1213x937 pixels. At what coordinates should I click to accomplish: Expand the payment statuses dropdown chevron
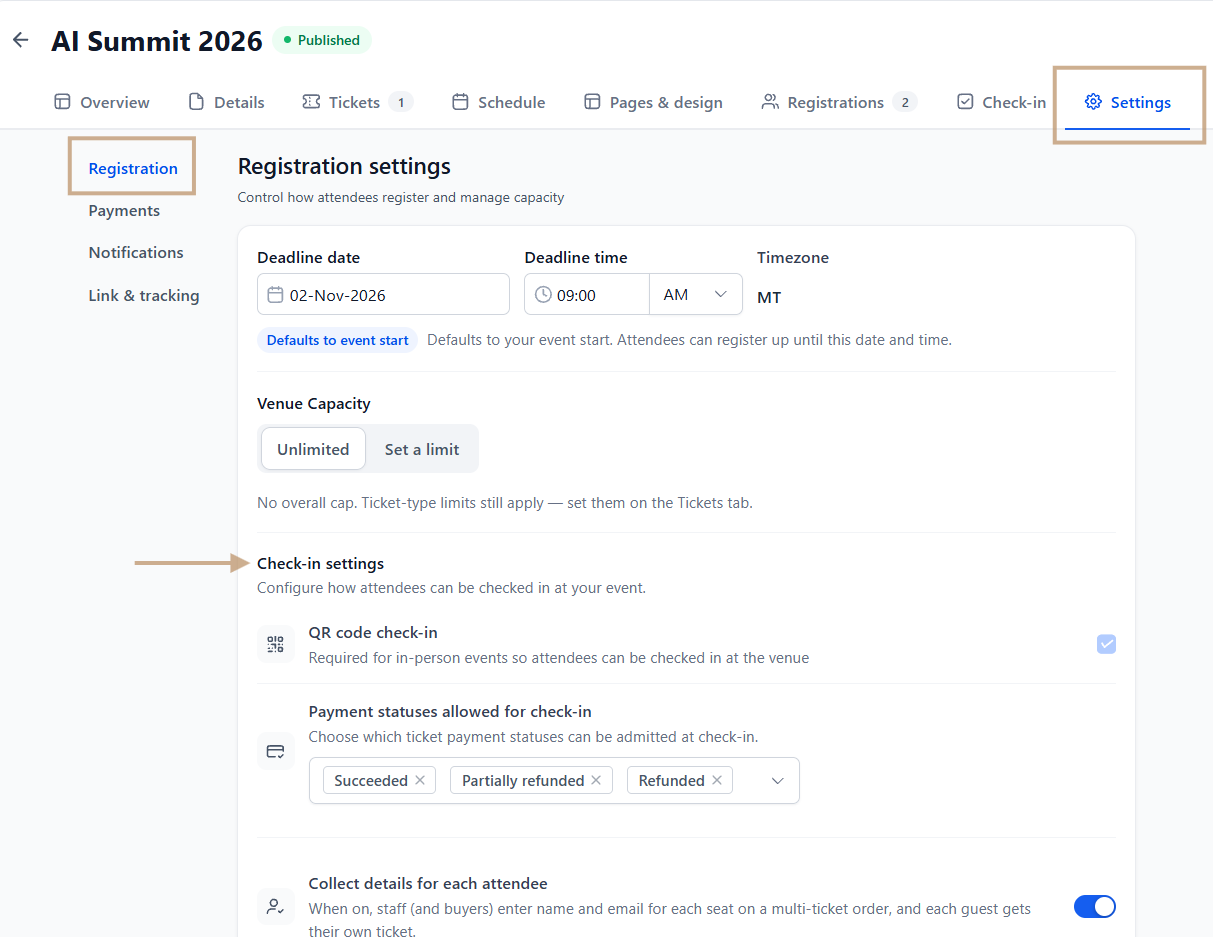pos(777,781)
